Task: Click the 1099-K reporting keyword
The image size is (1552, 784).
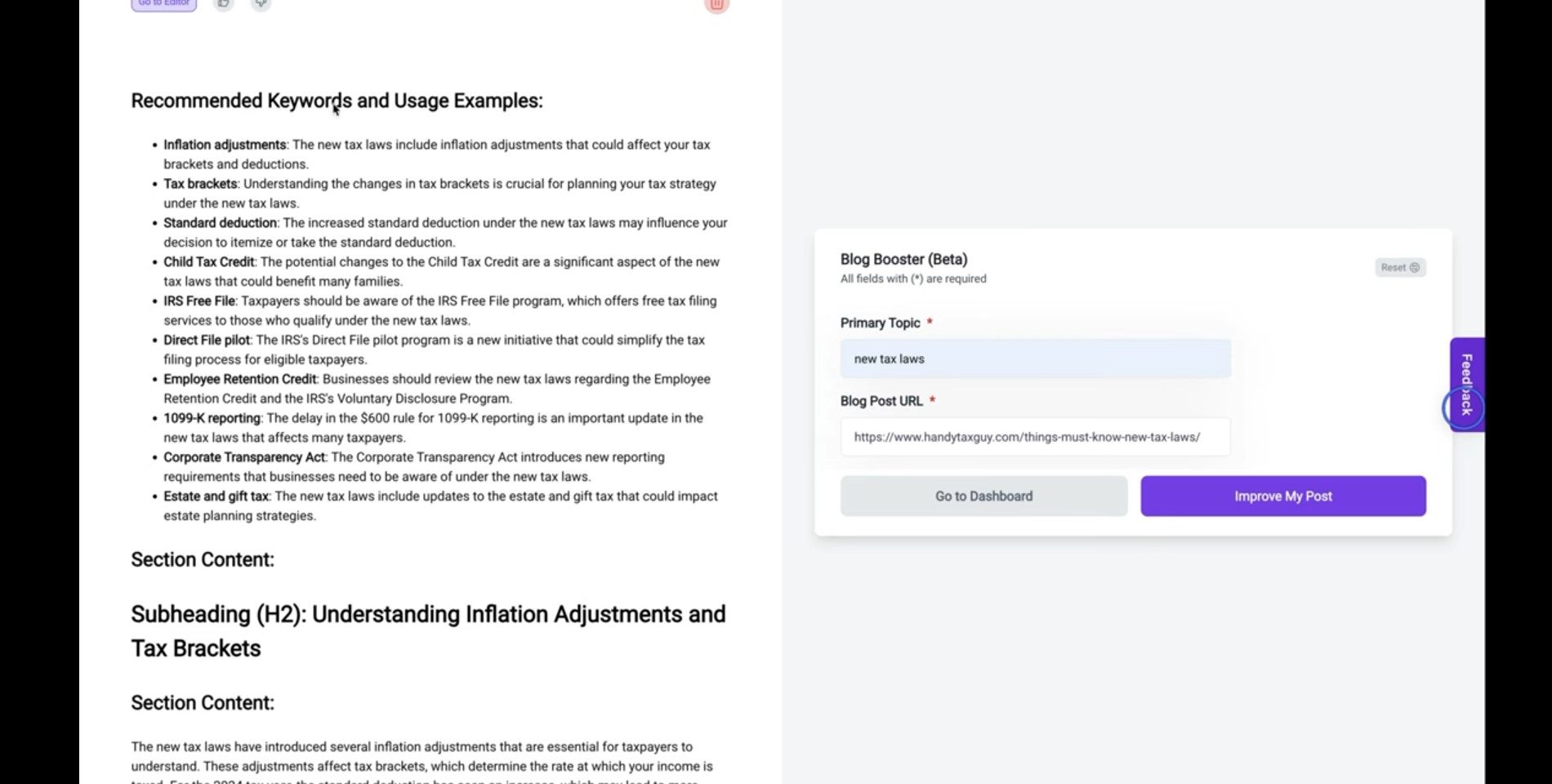Action: [x=212, y=418]
